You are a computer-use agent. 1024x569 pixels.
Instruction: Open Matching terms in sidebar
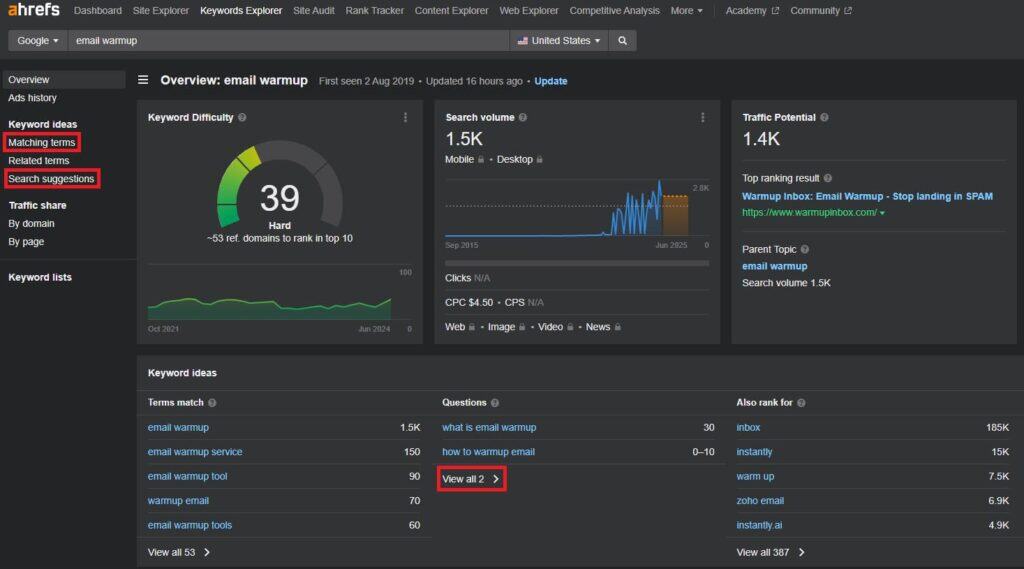coord(42,142)
